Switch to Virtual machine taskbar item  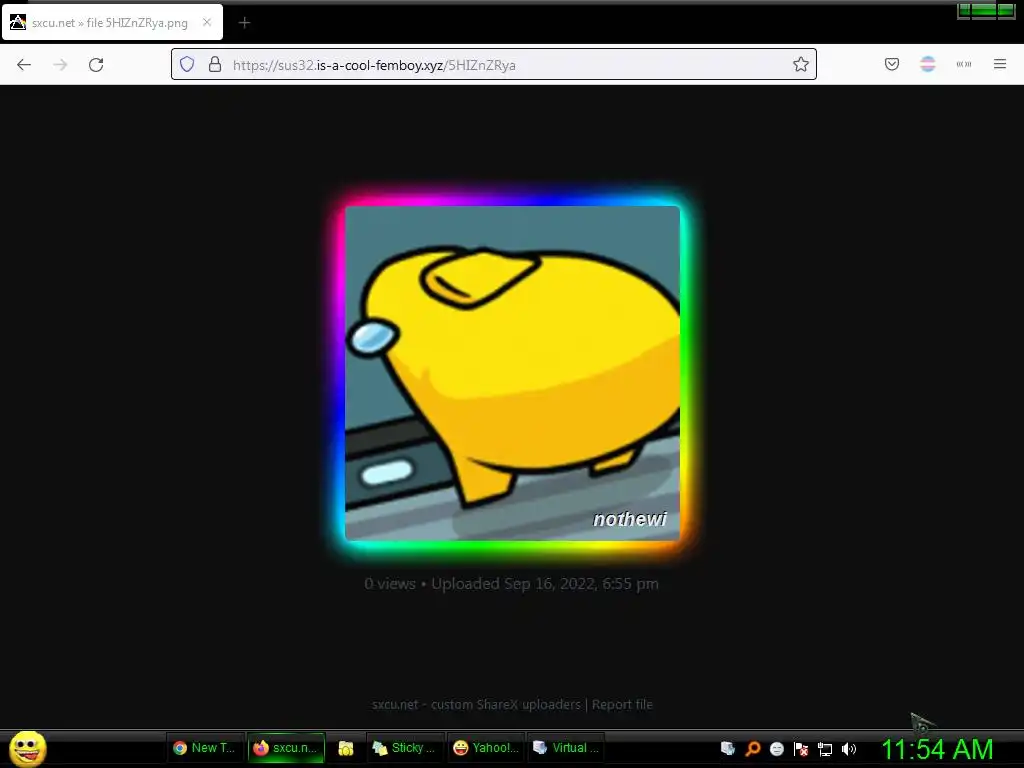(567, 748)
